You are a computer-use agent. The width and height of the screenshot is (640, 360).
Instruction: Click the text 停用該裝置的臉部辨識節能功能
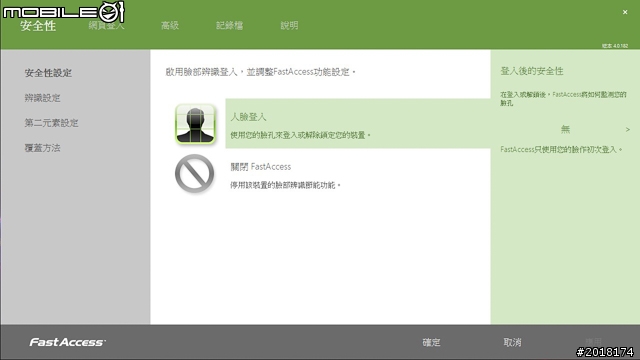[285, 185]
